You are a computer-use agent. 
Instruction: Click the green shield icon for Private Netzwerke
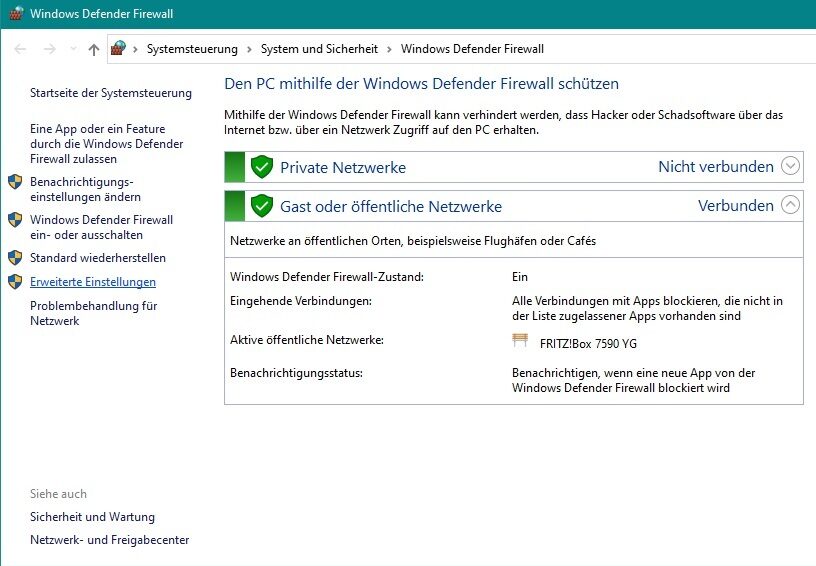click(262, 167)
